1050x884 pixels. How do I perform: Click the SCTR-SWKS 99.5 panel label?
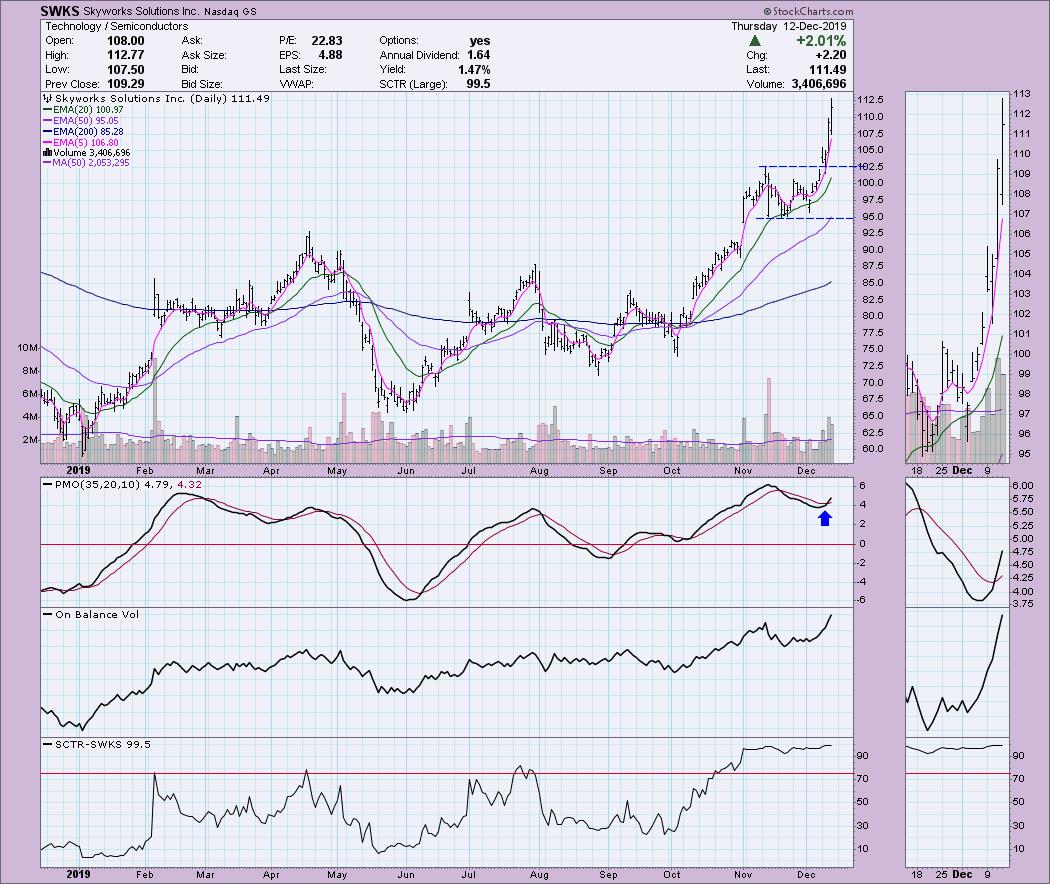click(102, 744)
